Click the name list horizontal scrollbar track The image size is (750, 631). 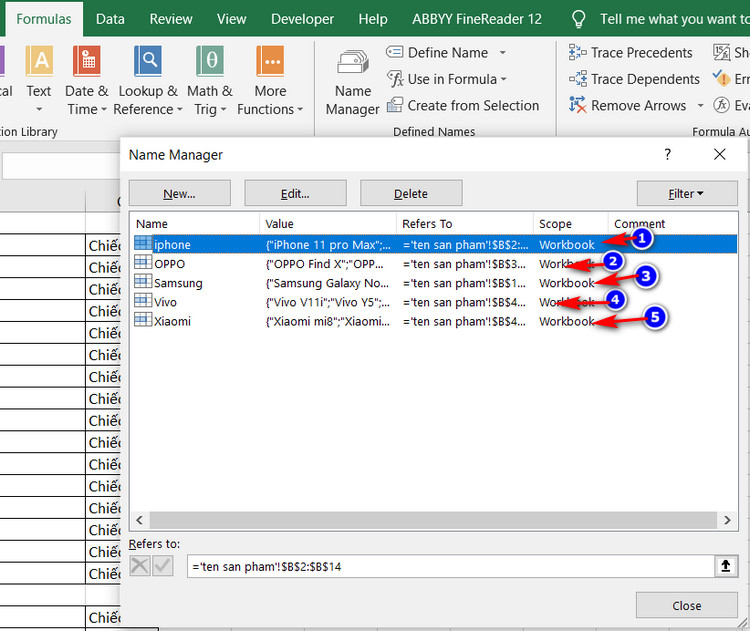click(433, 520)
